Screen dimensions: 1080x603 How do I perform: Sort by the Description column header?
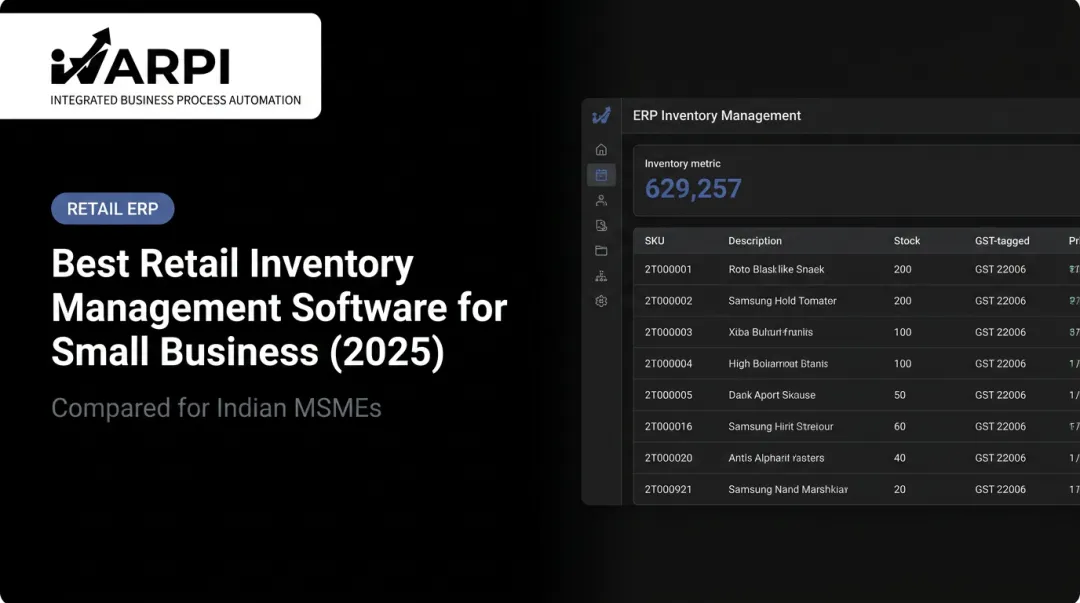(755, 241)
